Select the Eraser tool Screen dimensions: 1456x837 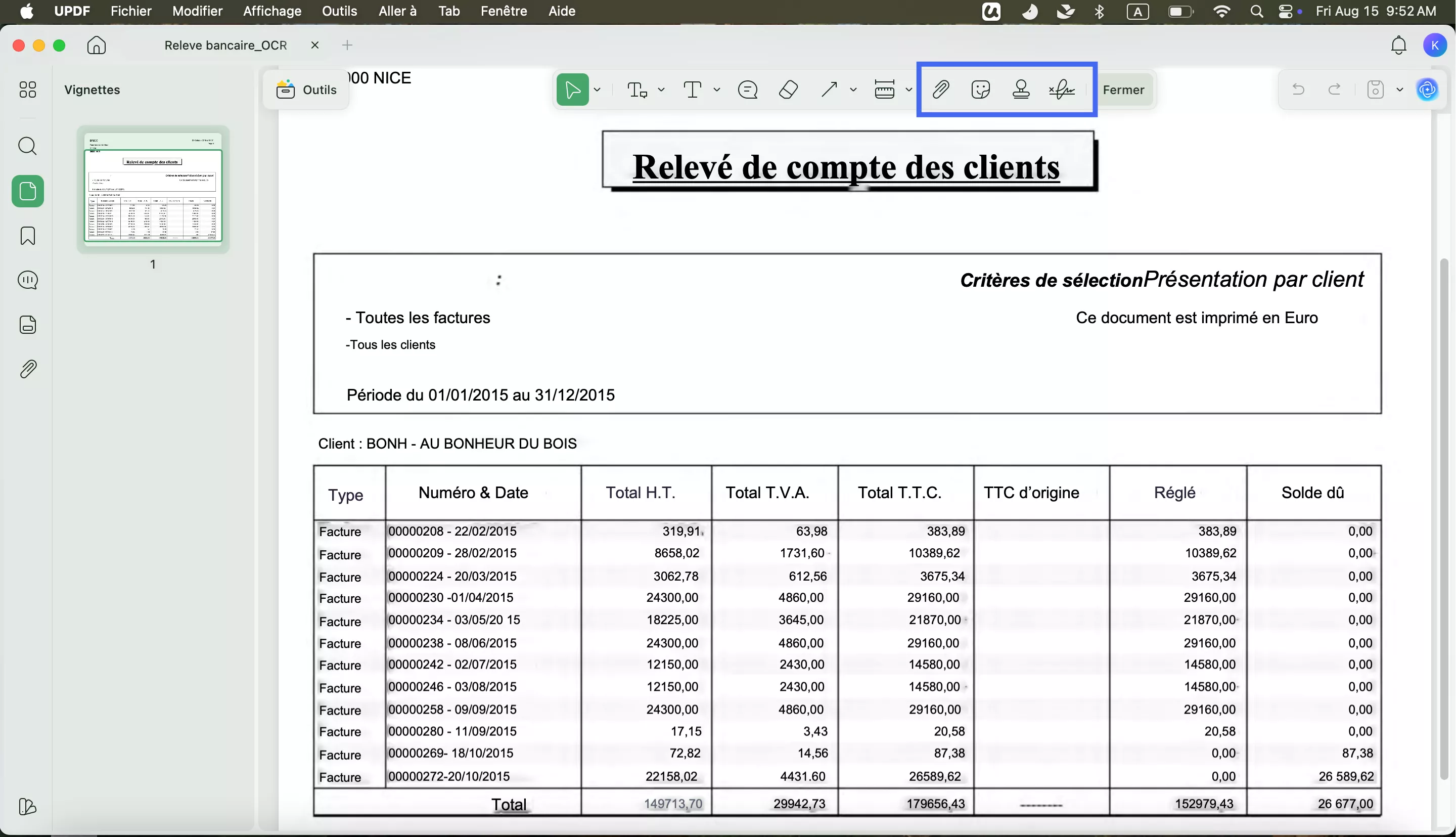(x=788, y=90)
